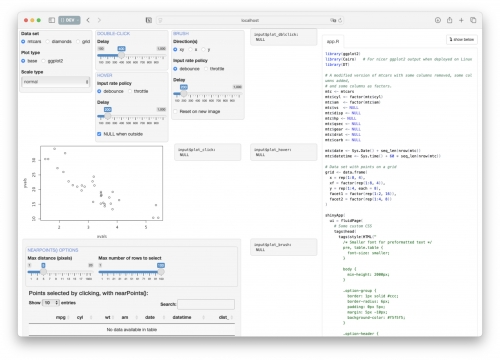
Task: Toggle the Safari sidebar icon
Action: (x=52, y=20)
